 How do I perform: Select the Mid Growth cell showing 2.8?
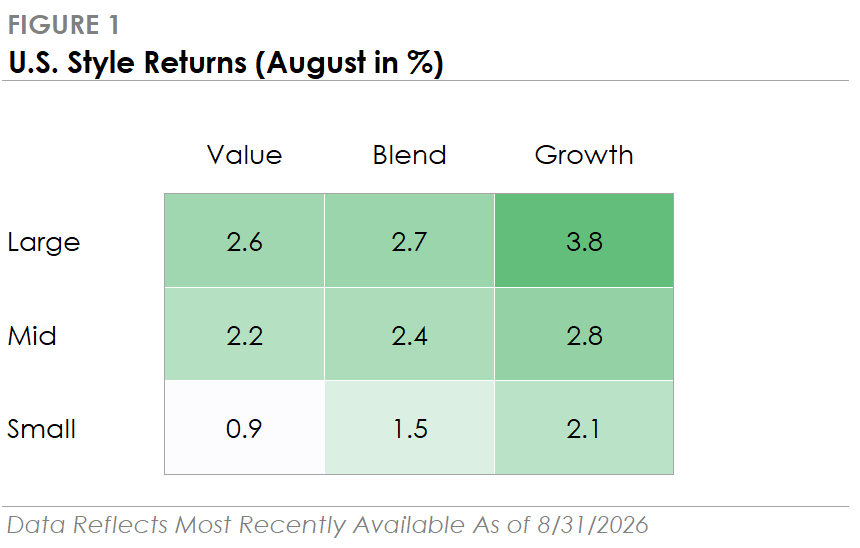tap(584, 334)
